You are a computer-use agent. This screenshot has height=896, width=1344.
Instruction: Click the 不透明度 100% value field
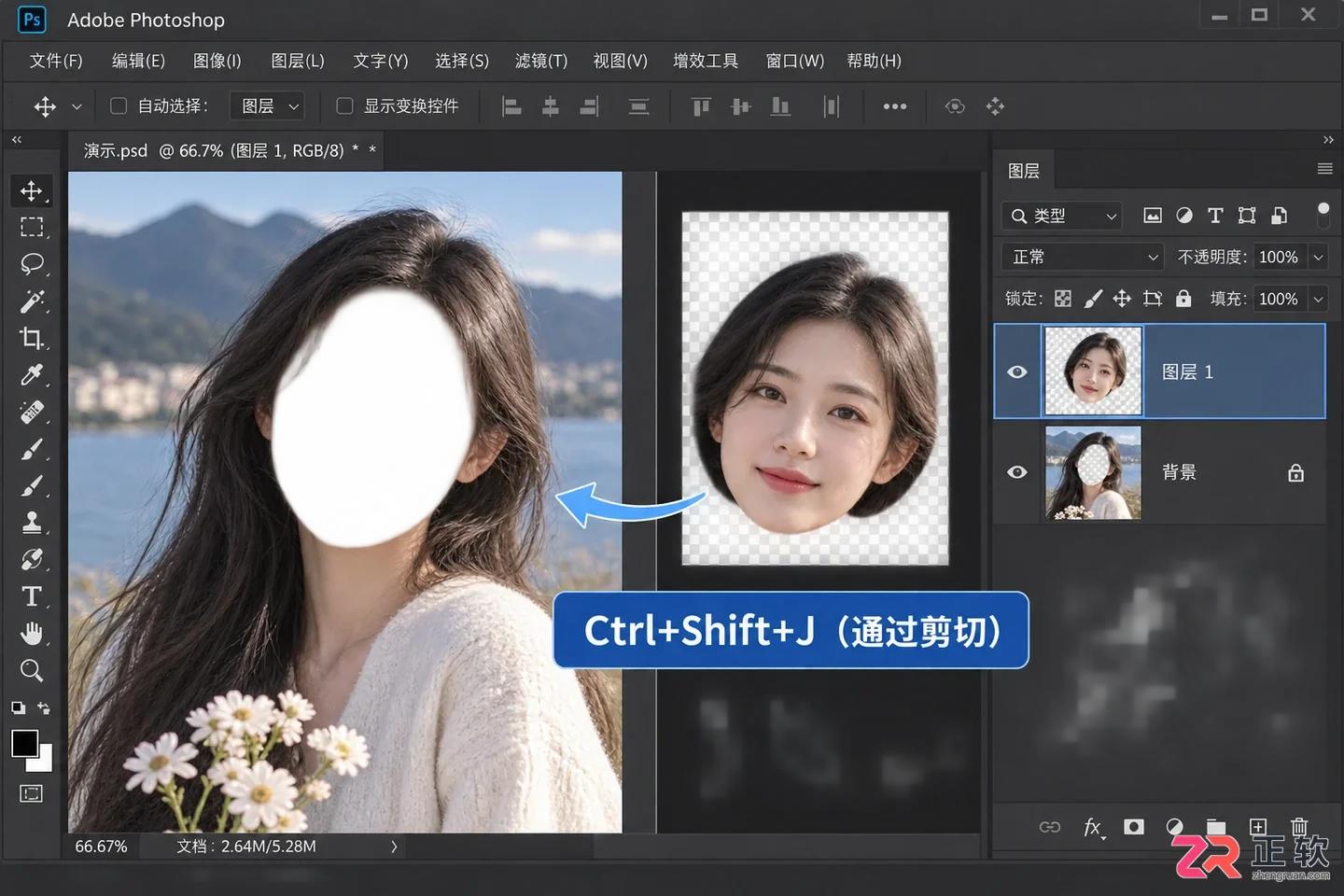(x=1279, y=257)
